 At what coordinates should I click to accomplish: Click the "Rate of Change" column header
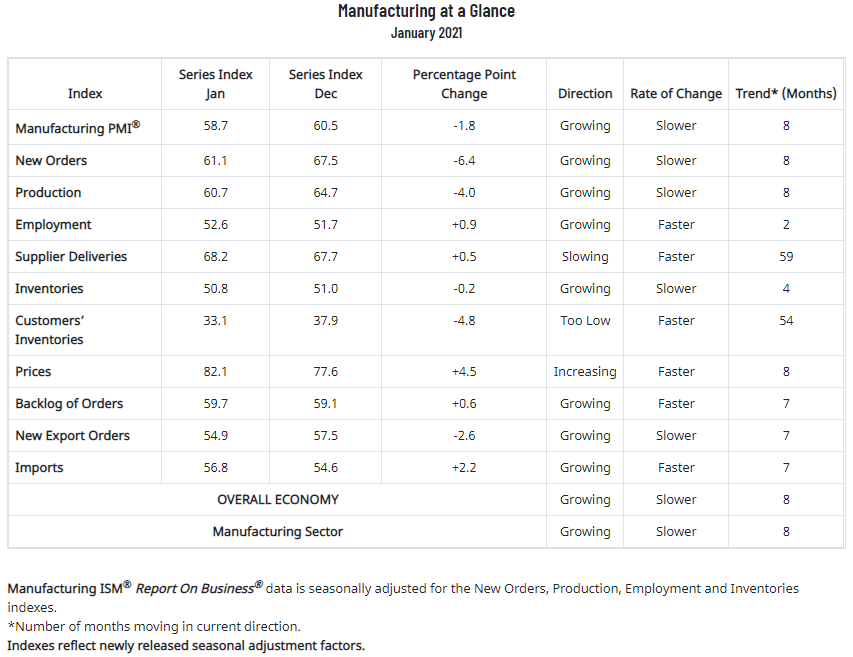click(x=676, y=93)
